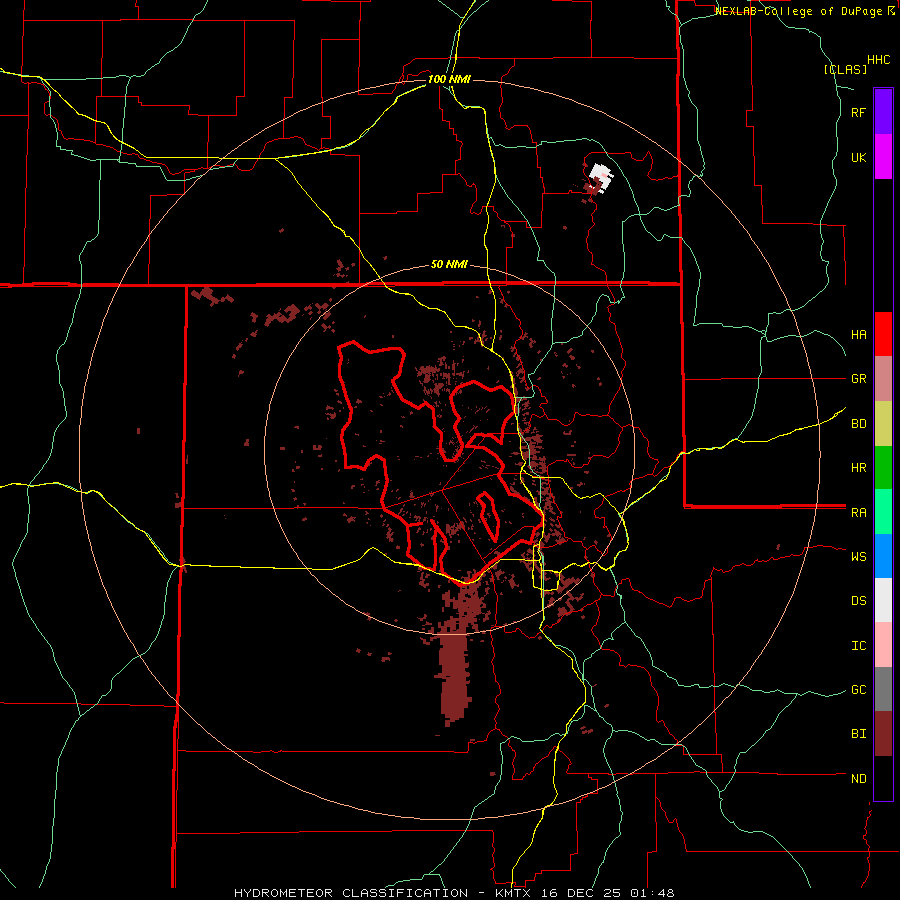Click the ND legend label
Image resolution: width=900 pixels, height=900 pixels.
pyautogui.click(x=859, y=778)
